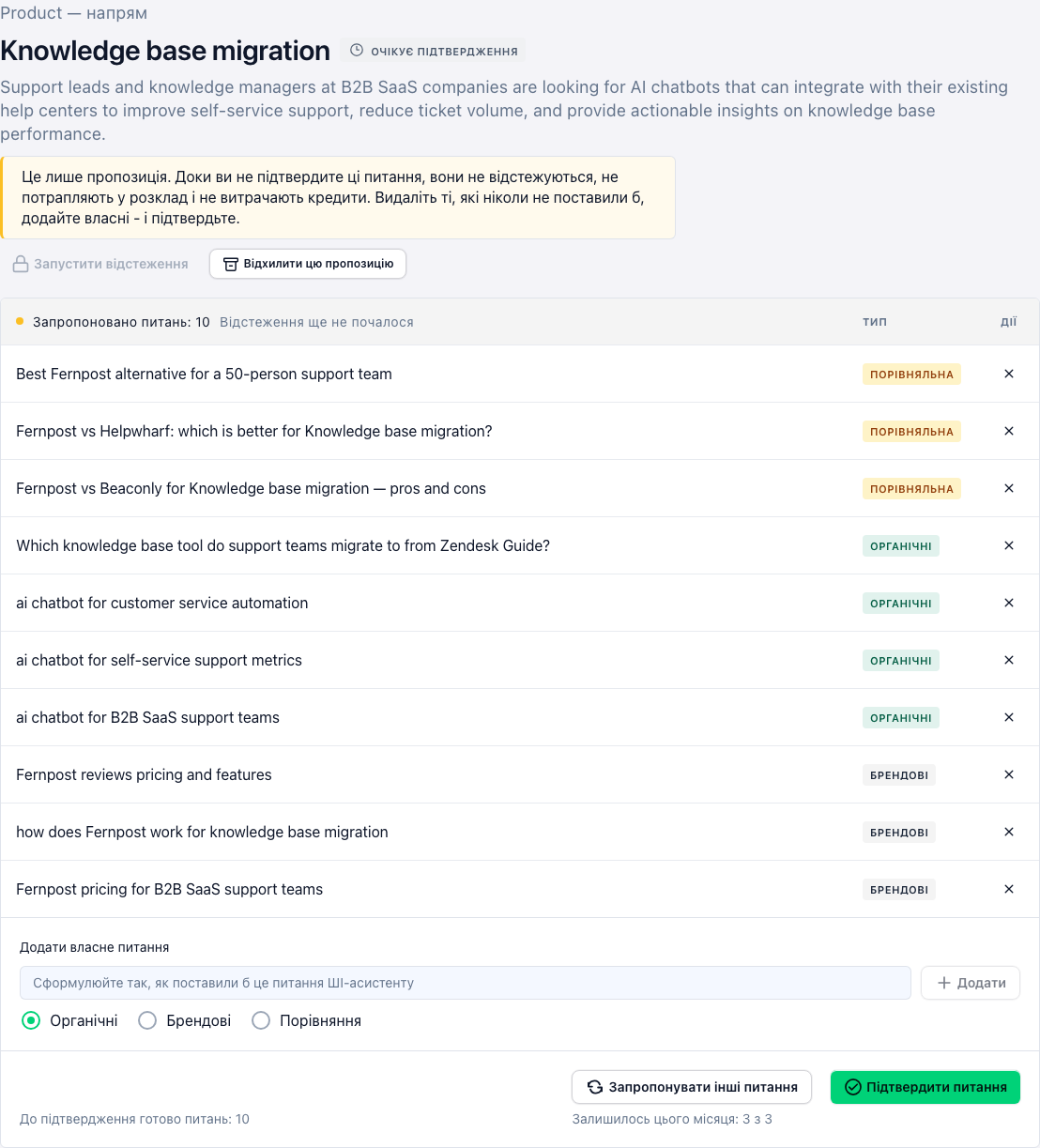Remove the 'Fernpost vs Beaconly' question
The height and width of the screenshot is (1148, 1040).
(x=1009, y=488)
